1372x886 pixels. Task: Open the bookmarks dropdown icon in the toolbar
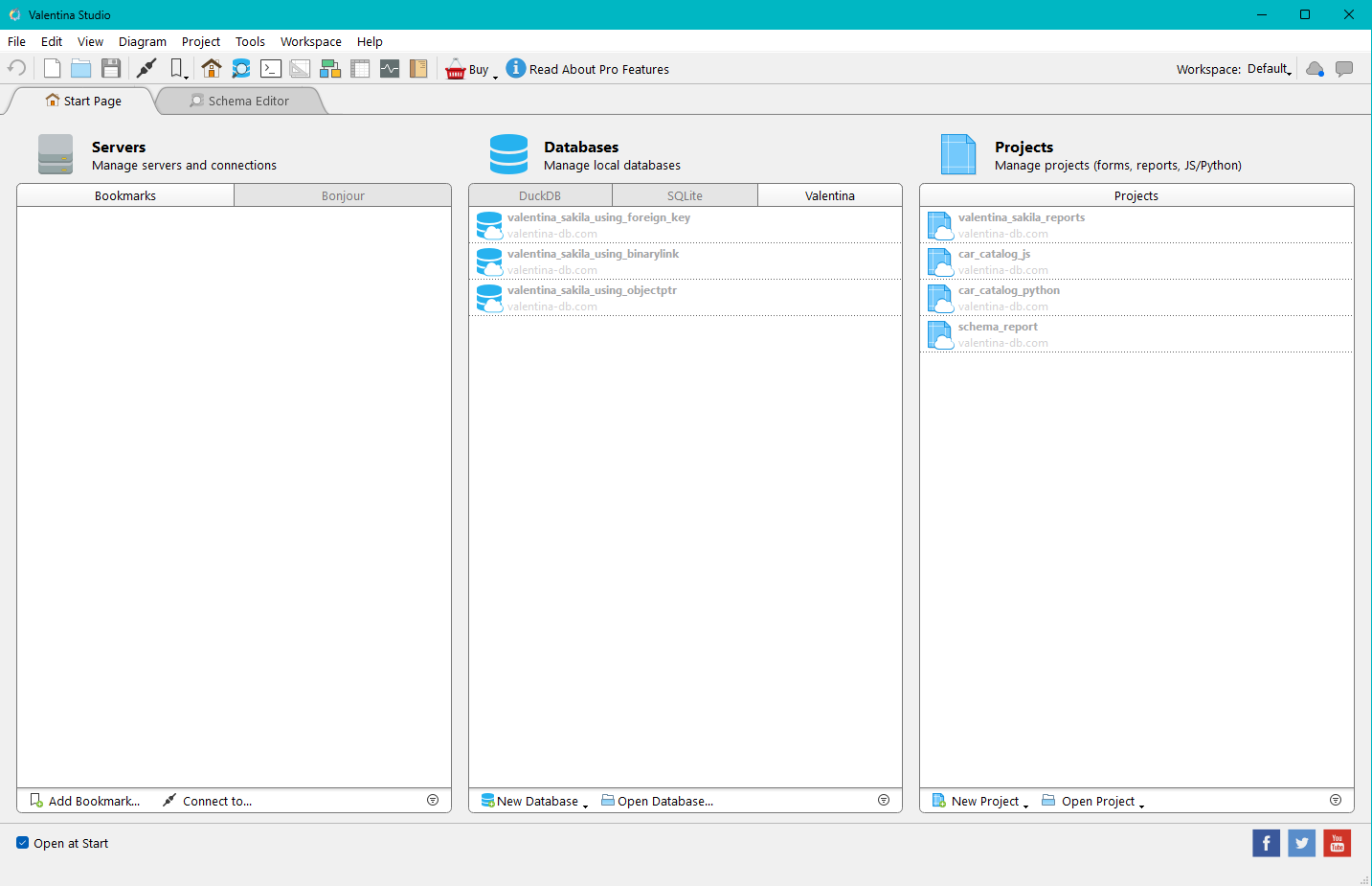178,68
